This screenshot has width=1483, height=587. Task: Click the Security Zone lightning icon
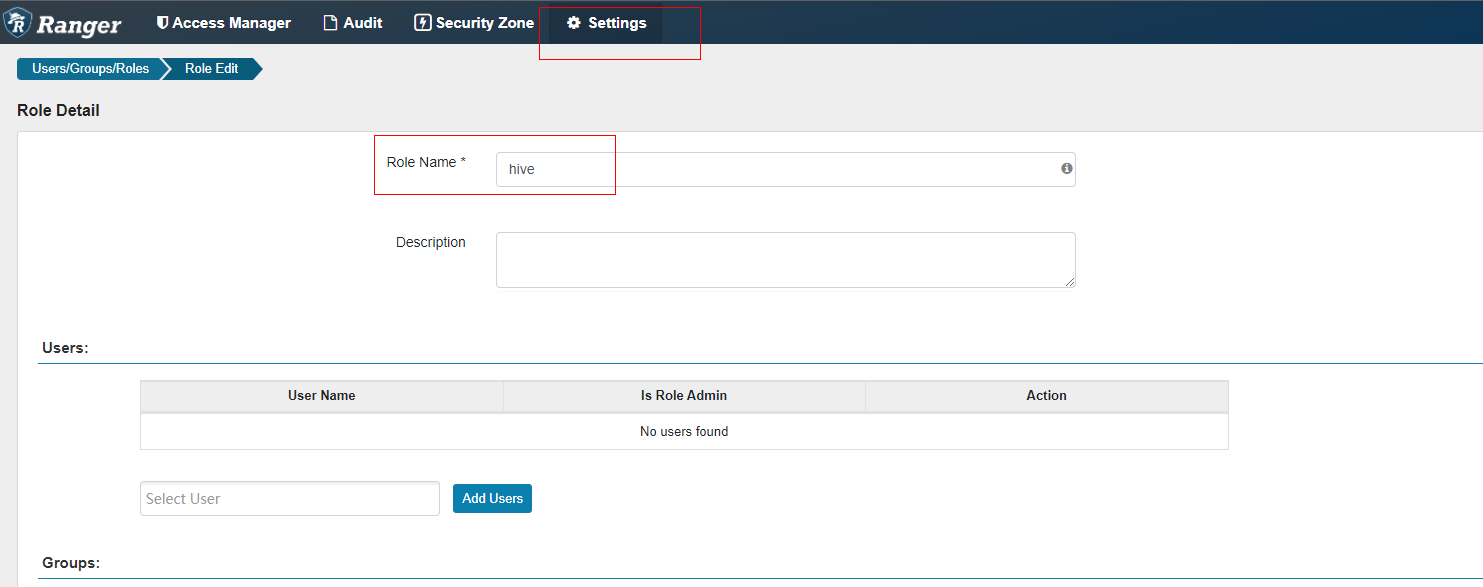pos(423,22)
